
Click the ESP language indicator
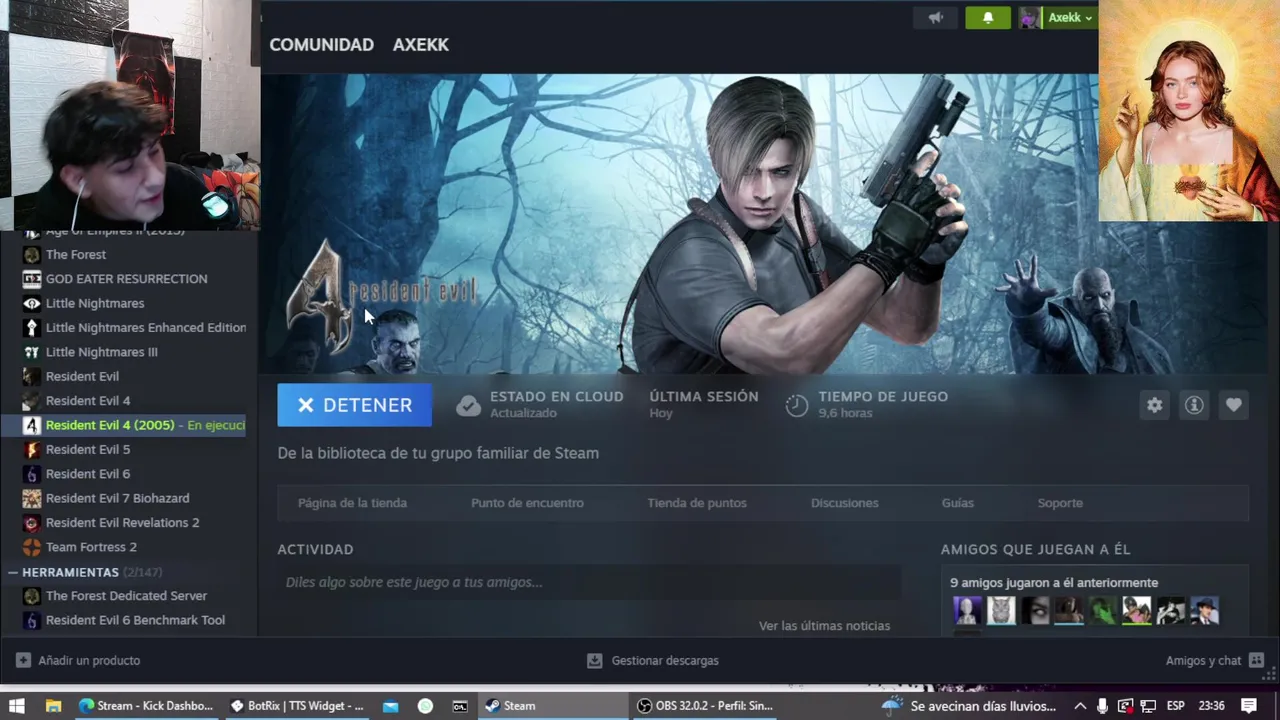click(1176, 706)
